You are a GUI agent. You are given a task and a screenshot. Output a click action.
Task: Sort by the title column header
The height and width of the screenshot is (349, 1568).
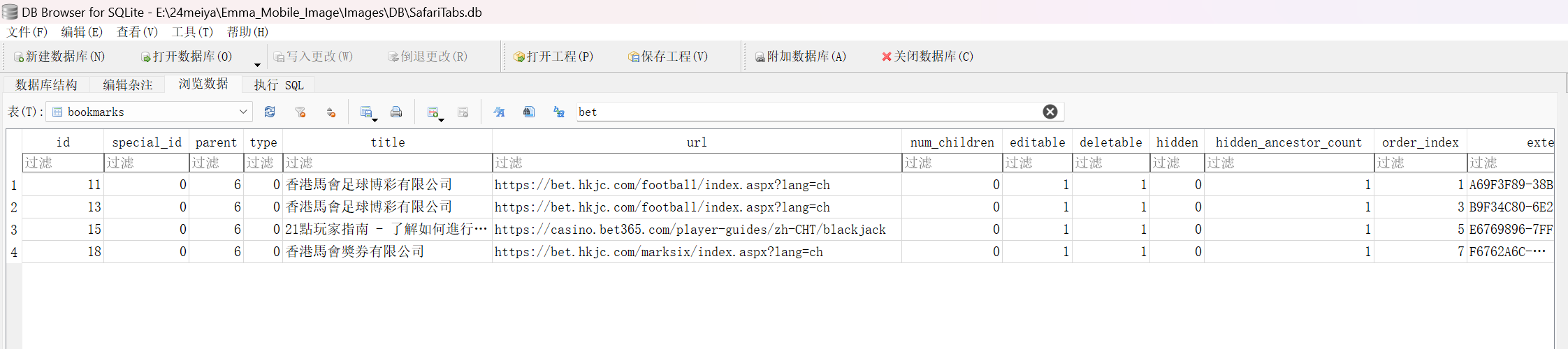[388, 142]
